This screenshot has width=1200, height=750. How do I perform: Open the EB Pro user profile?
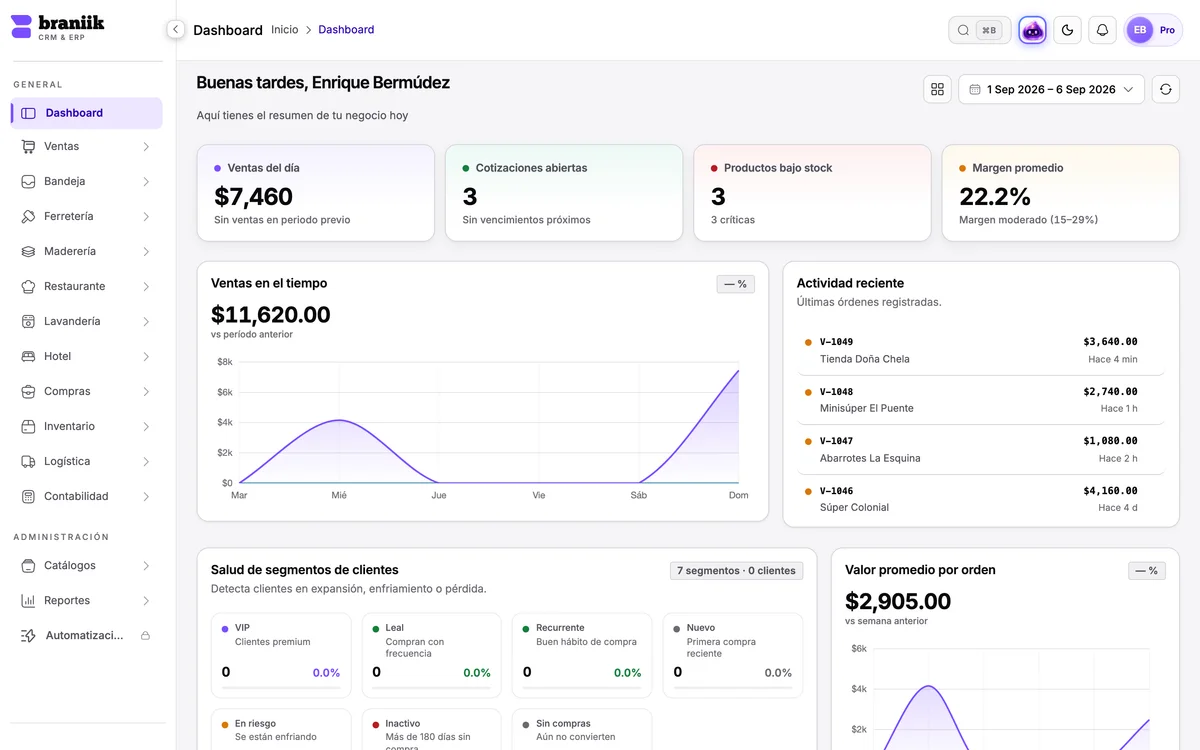[x=1153, y=30]
